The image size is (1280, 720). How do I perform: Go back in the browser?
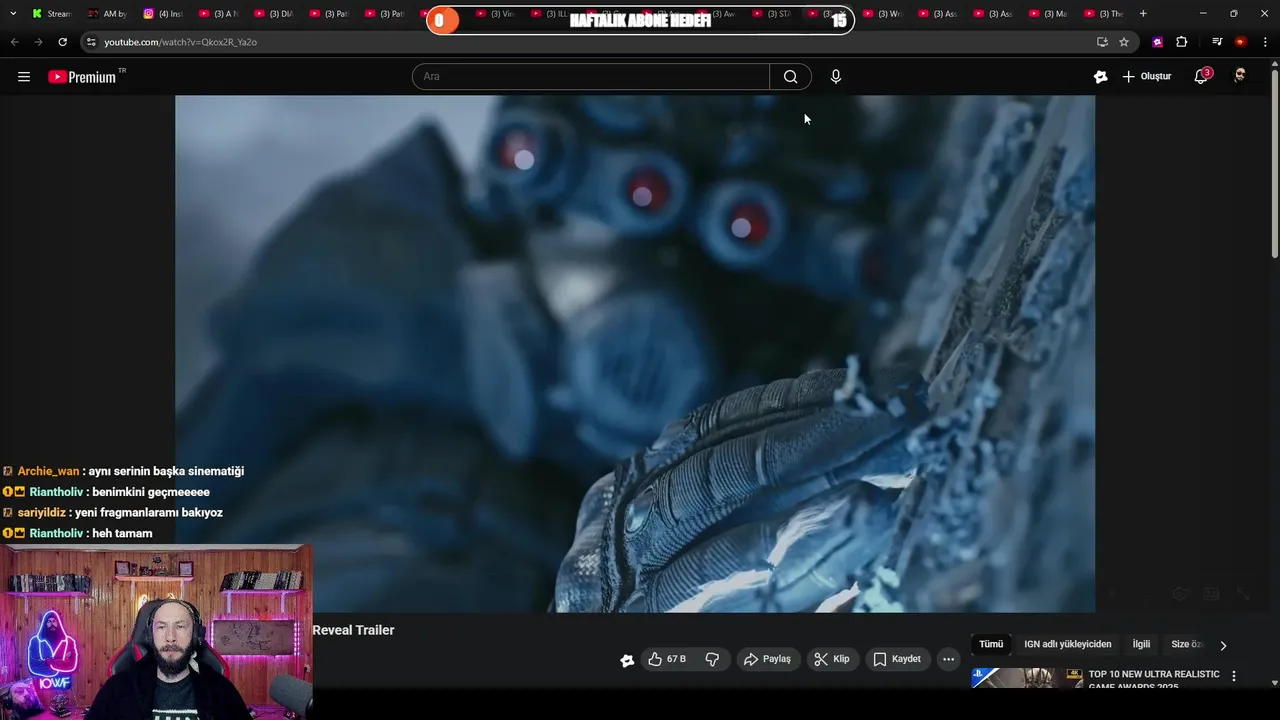pos(14,42)
